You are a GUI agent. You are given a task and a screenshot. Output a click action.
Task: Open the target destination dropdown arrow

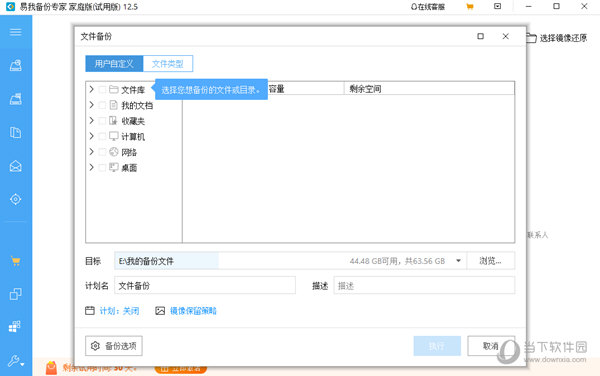point(458,261)
